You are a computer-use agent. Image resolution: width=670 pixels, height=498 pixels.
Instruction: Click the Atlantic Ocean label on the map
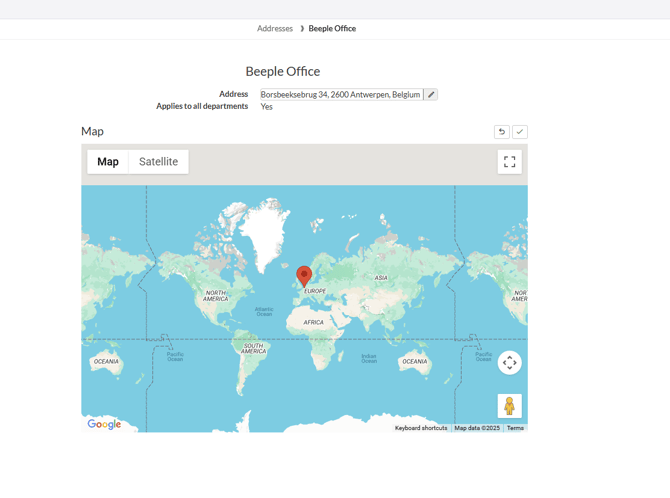click(x=263, y=311)
